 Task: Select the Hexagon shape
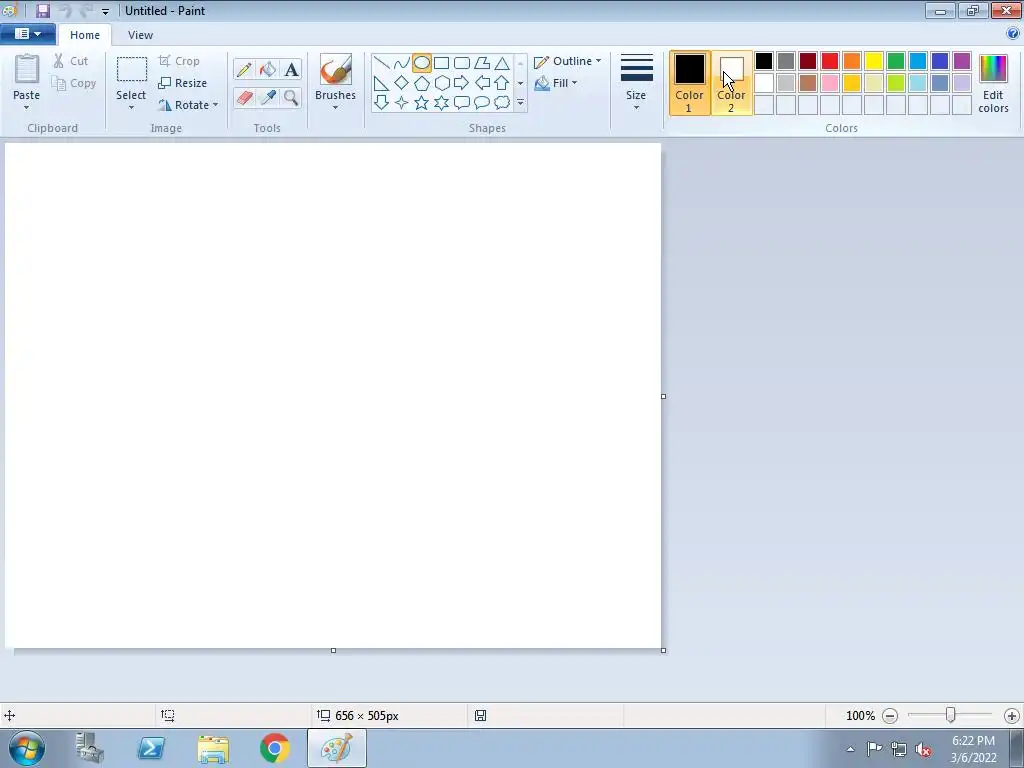(x=441, y=83)
